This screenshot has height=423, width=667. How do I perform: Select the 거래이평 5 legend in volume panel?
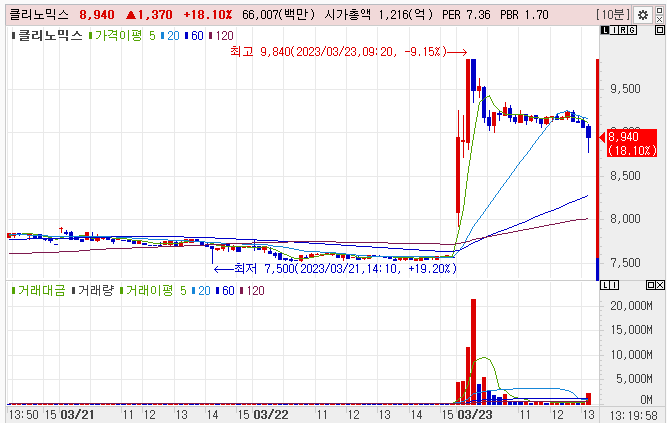154,291
